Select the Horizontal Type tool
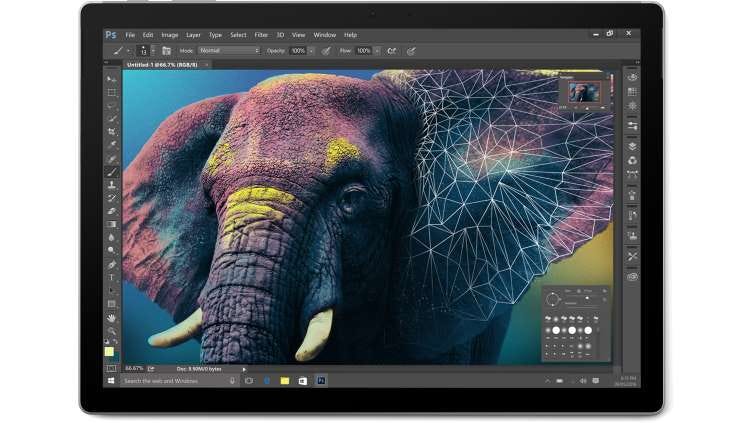The image size is (752, 423). (111, 277)
